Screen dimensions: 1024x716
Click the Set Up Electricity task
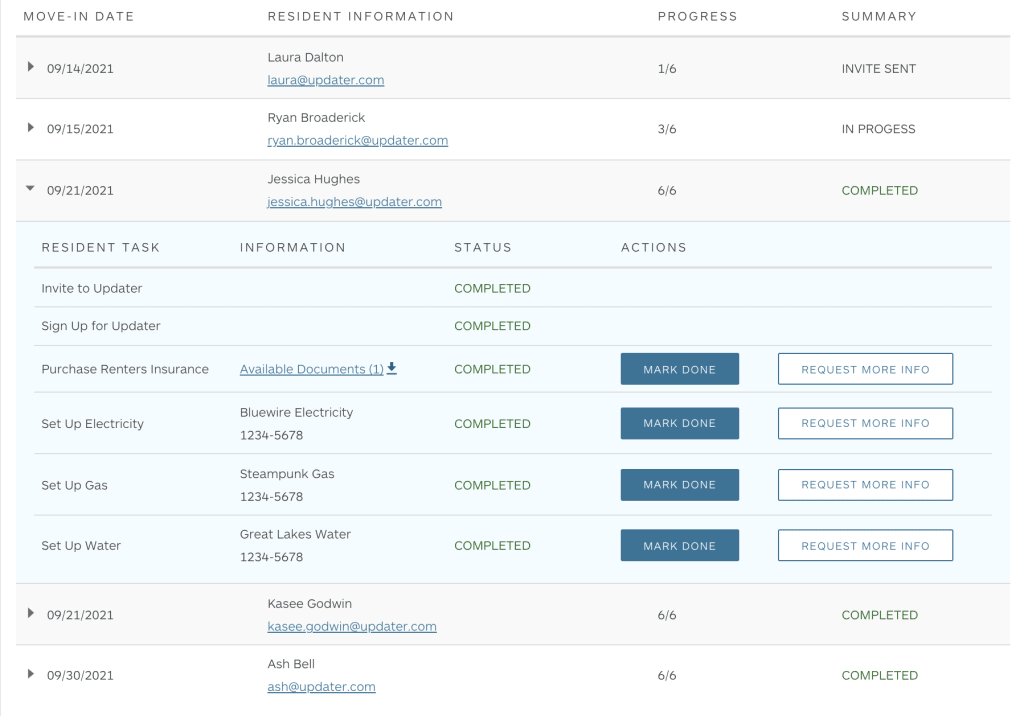tap(92, 424)
